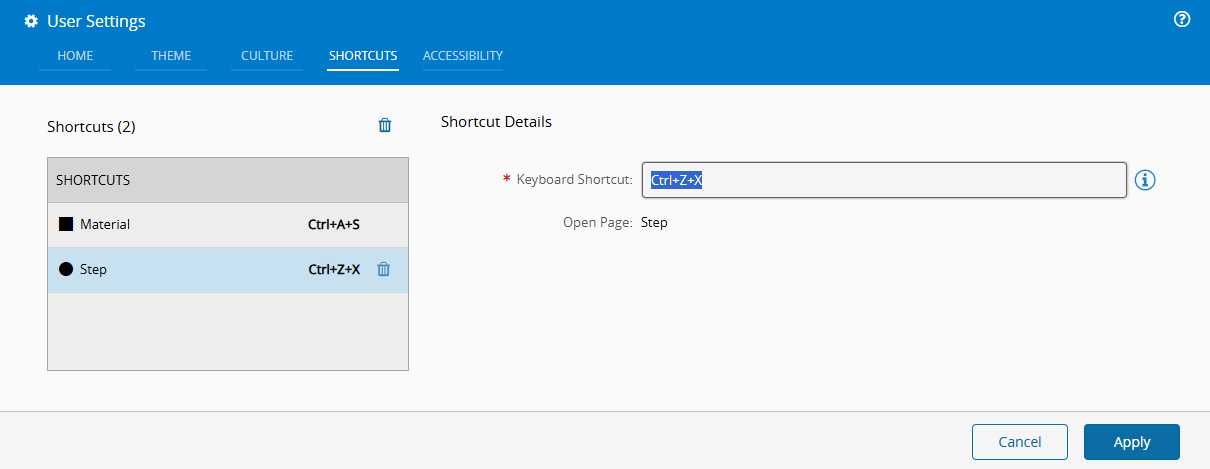Delete the Step shortcut via its row trash icon
Screen dimensions: 1210x469
(x=383, y=269)
